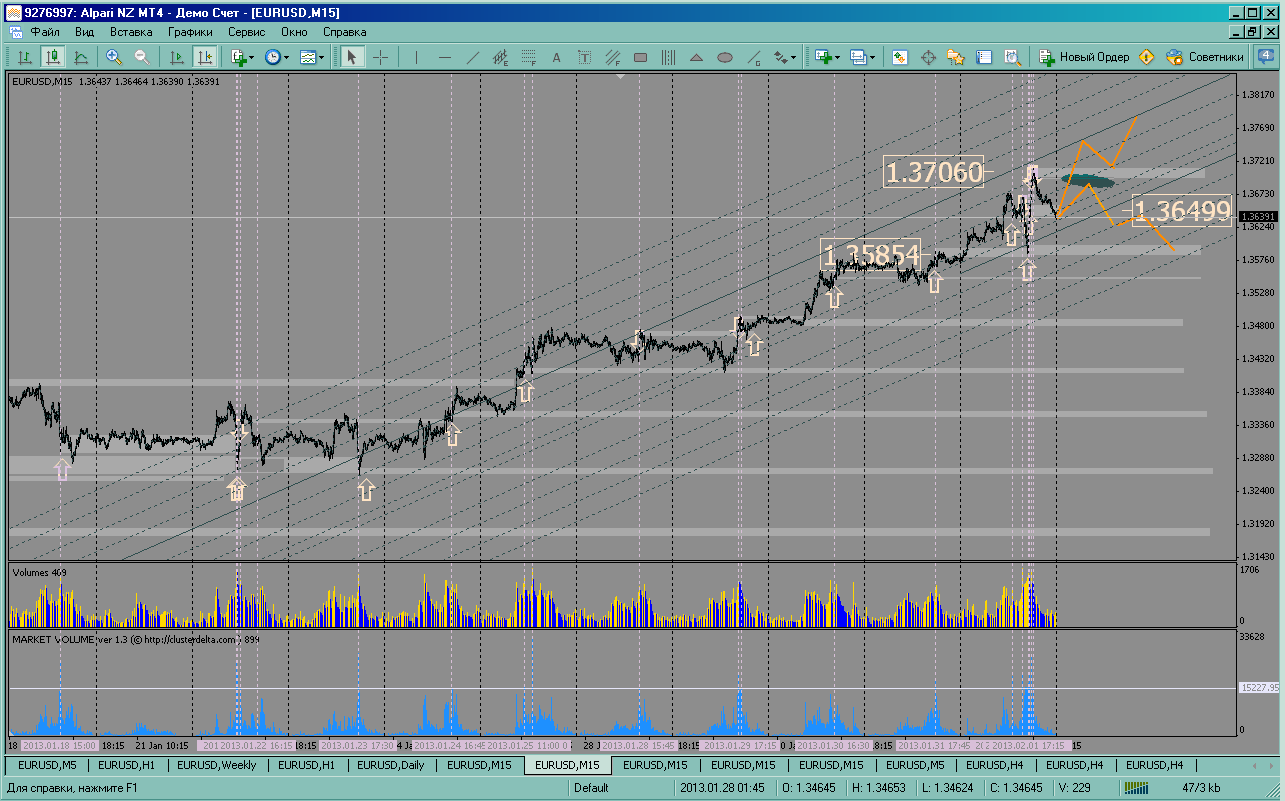Open the Вставка menu
Screen dimensions: 1285x801
click(x=131, y=32)
